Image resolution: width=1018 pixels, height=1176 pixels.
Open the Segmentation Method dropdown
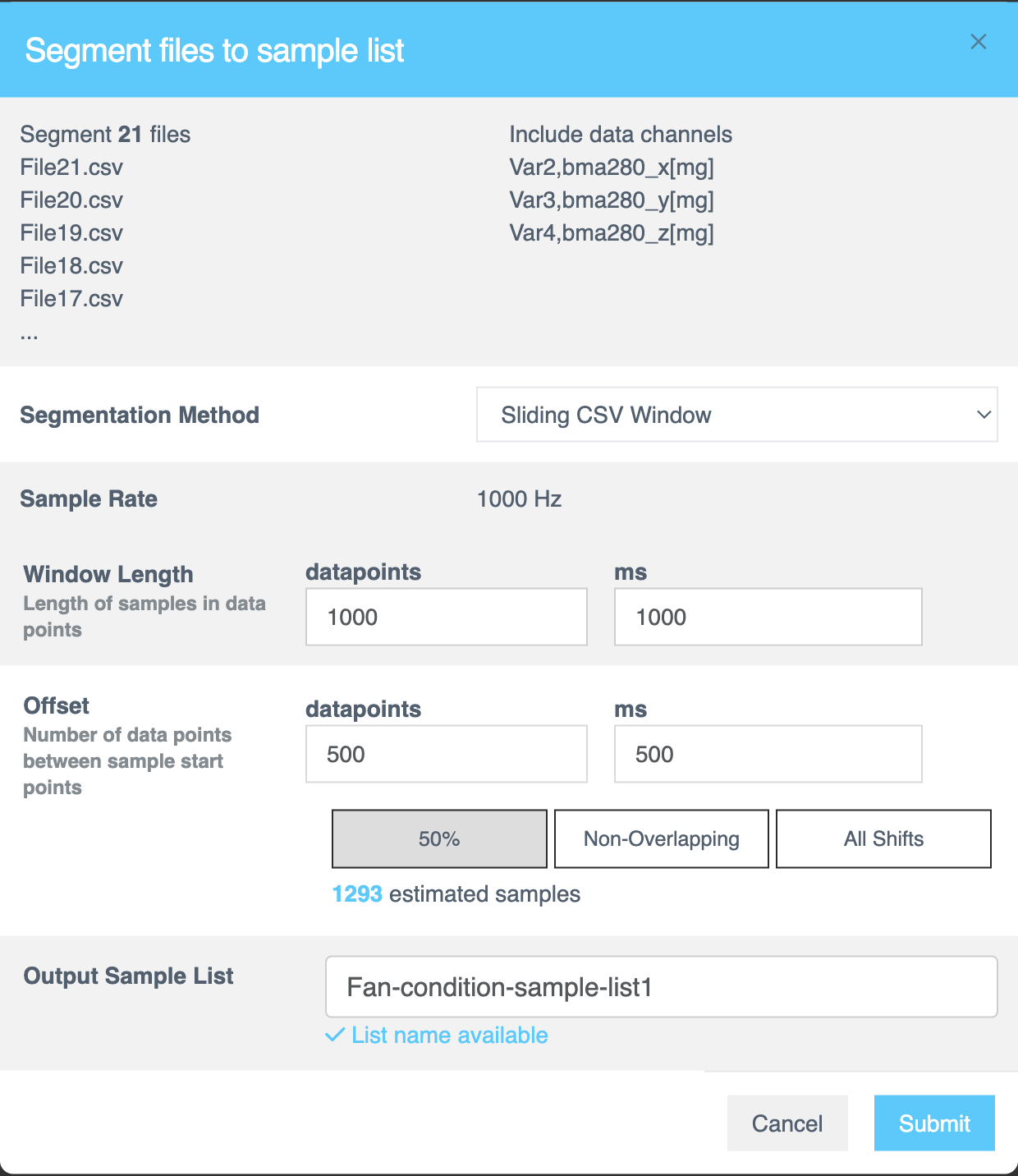pyautogui.click(x=736, y=415)
